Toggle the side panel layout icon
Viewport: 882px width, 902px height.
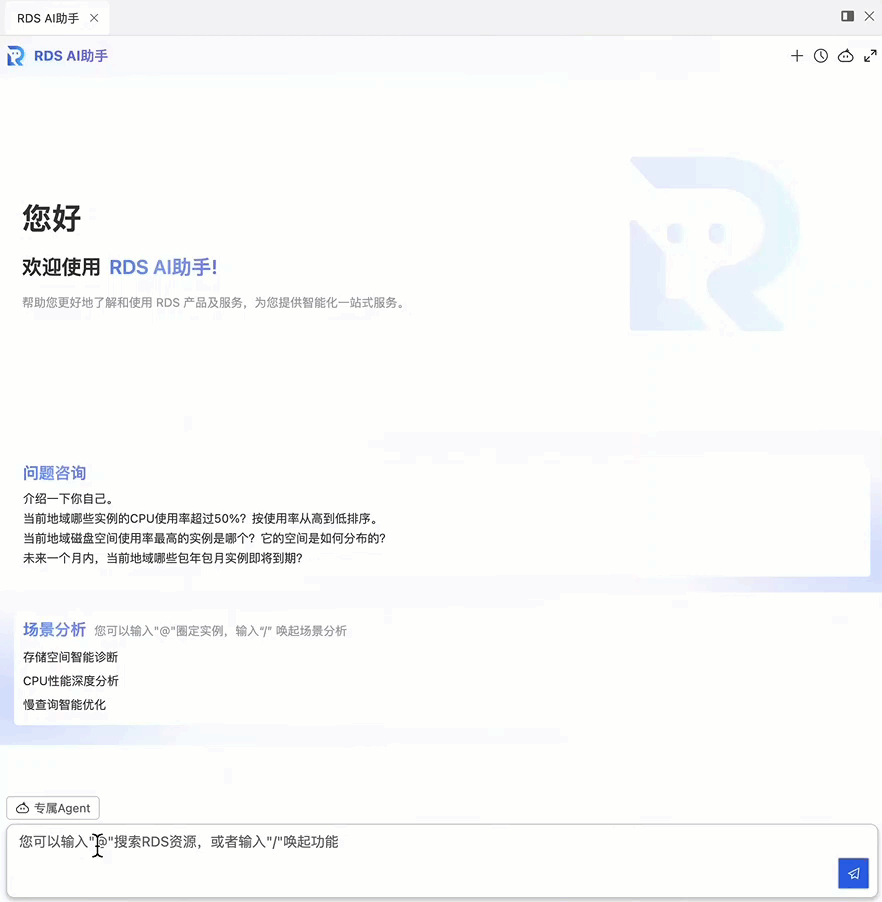847,16
